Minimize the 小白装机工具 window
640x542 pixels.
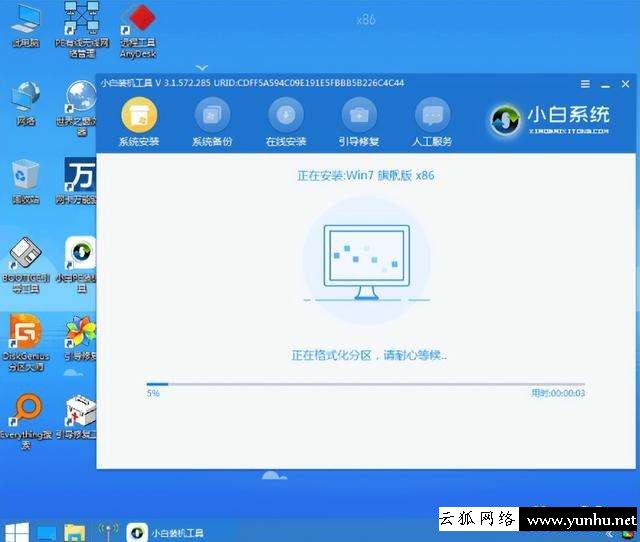(605, 85)
